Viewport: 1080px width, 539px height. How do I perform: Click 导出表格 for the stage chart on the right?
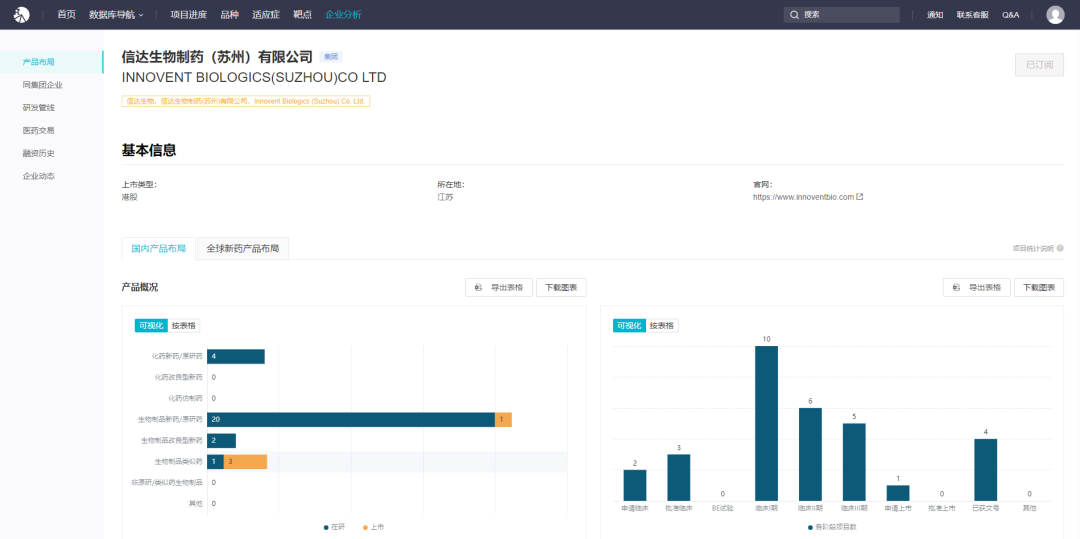977,288
